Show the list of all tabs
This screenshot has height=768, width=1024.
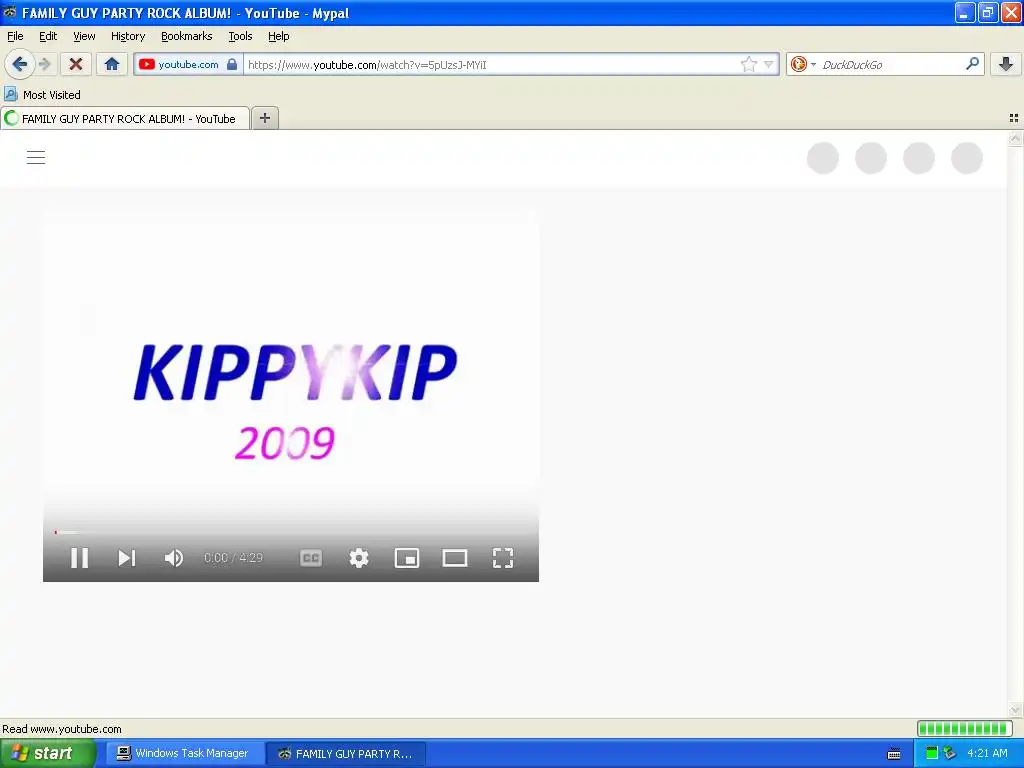1014,118
